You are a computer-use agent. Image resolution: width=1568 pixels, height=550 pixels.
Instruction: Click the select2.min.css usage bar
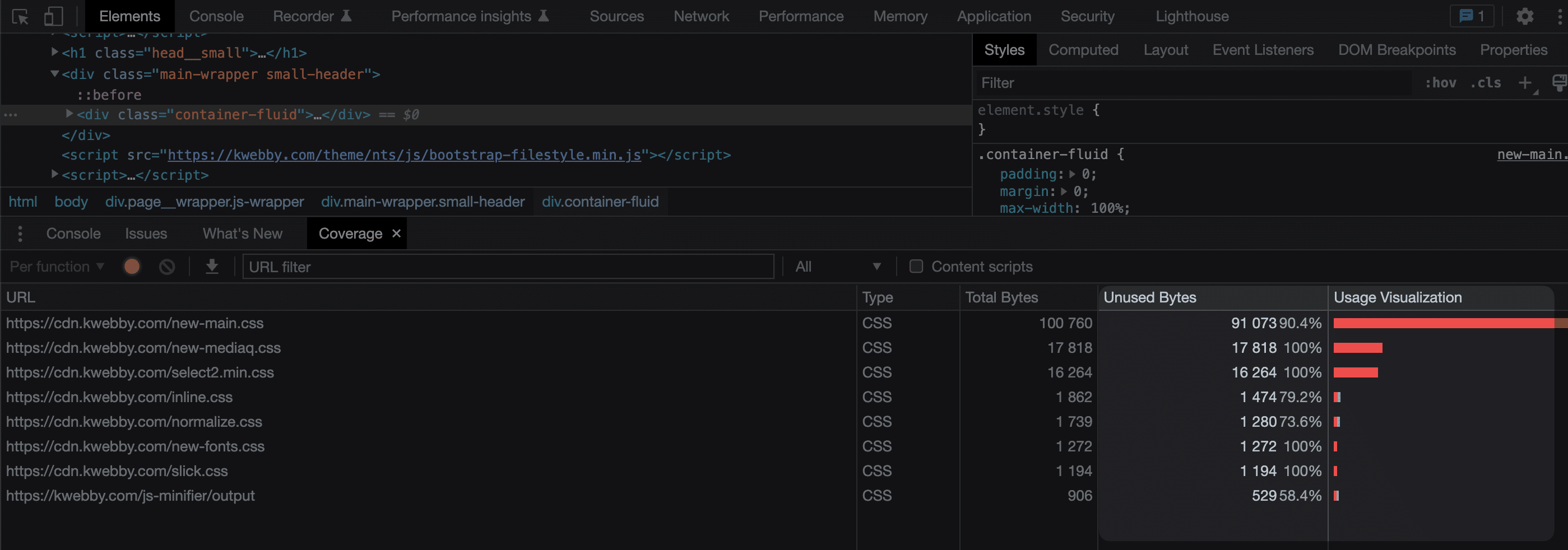coord(1356,372)
